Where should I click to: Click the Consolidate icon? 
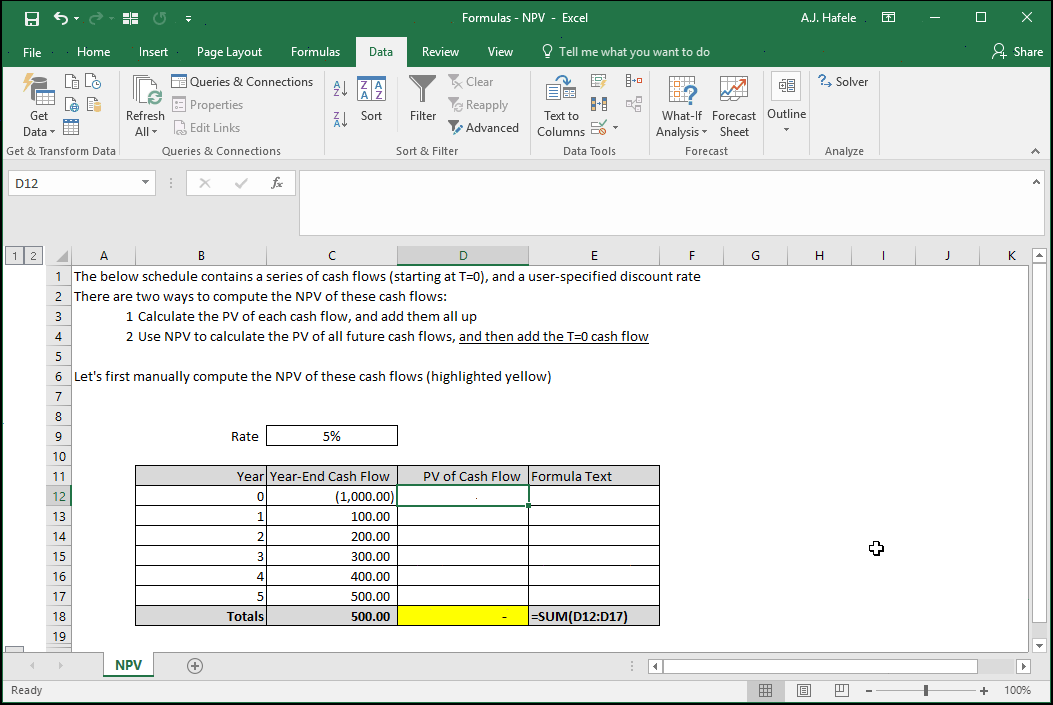coord(633,82)
